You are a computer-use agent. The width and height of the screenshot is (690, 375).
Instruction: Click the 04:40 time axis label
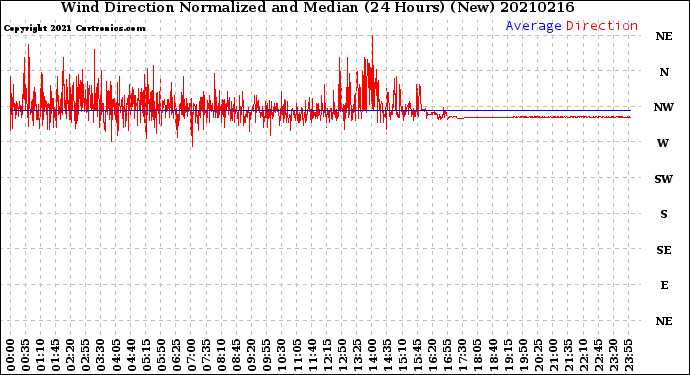coord(131,355)
